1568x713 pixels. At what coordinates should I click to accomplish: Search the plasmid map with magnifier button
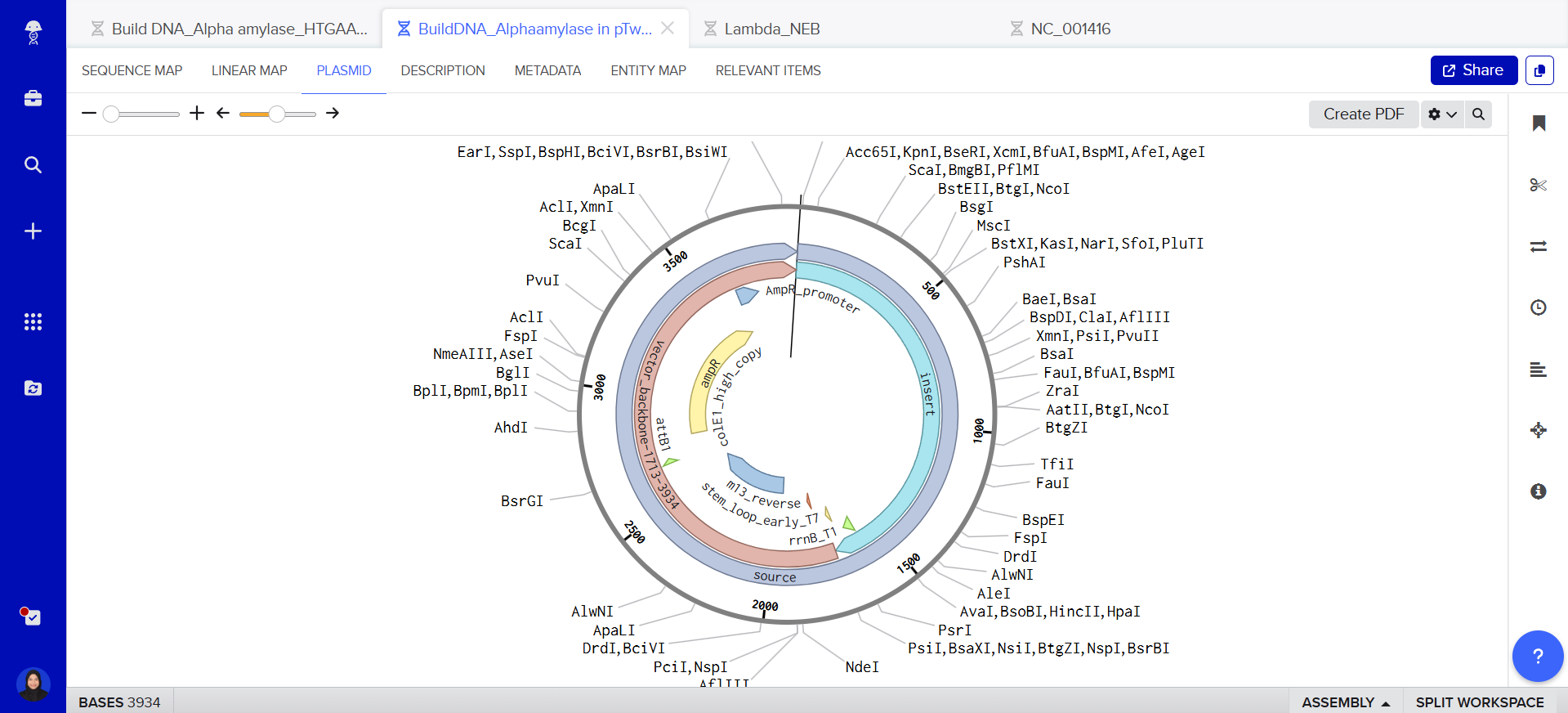[1478, 114]
